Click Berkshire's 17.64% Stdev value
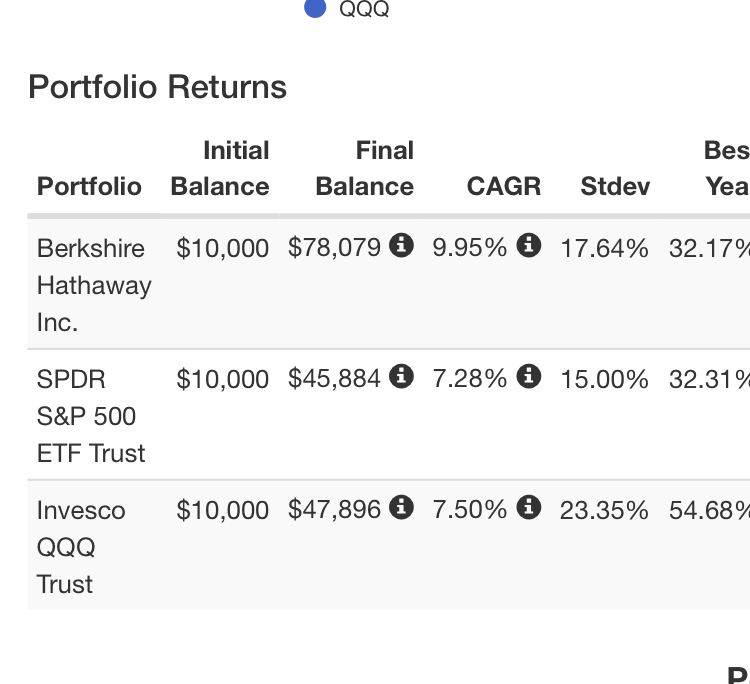This screenshot has height=684, width=750. click(604, 248)
